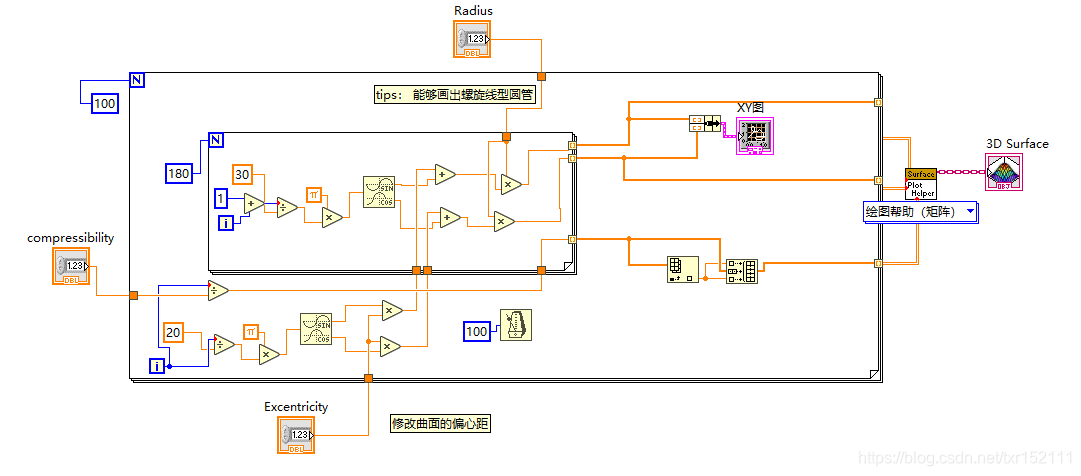
Task: Select the lower Add node right of inner Sine & Cosine
Action: [x=449, y=218]
